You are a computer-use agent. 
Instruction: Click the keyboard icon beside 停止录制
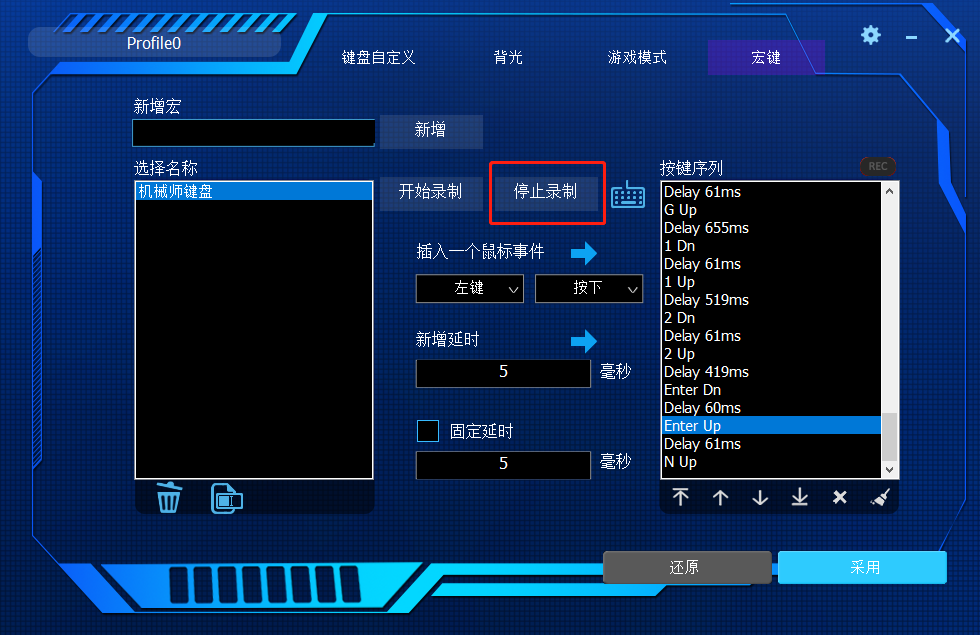pyautogui.click(x=628, y=195)
